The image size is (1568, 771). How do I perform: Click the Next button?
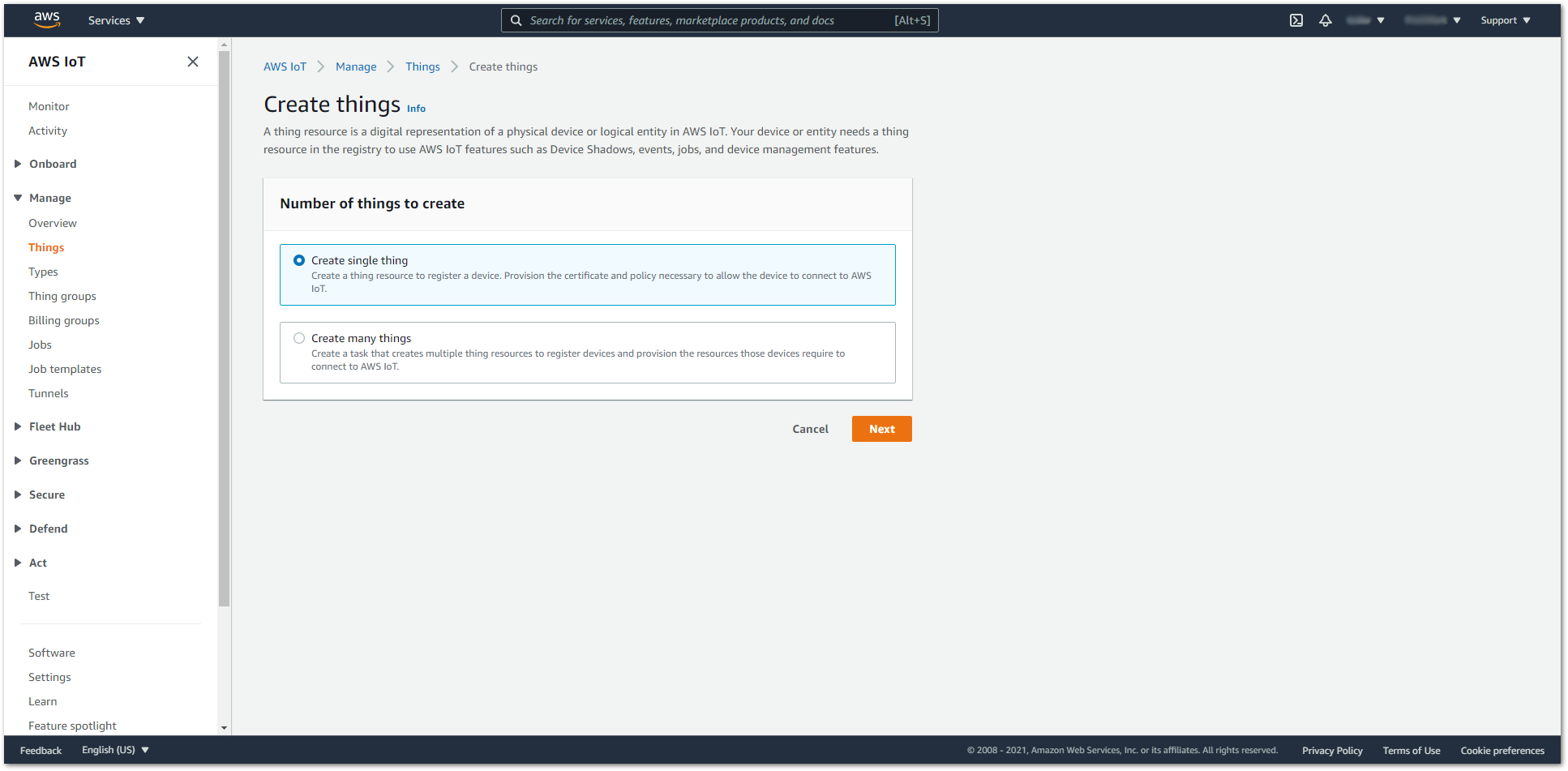881,428
